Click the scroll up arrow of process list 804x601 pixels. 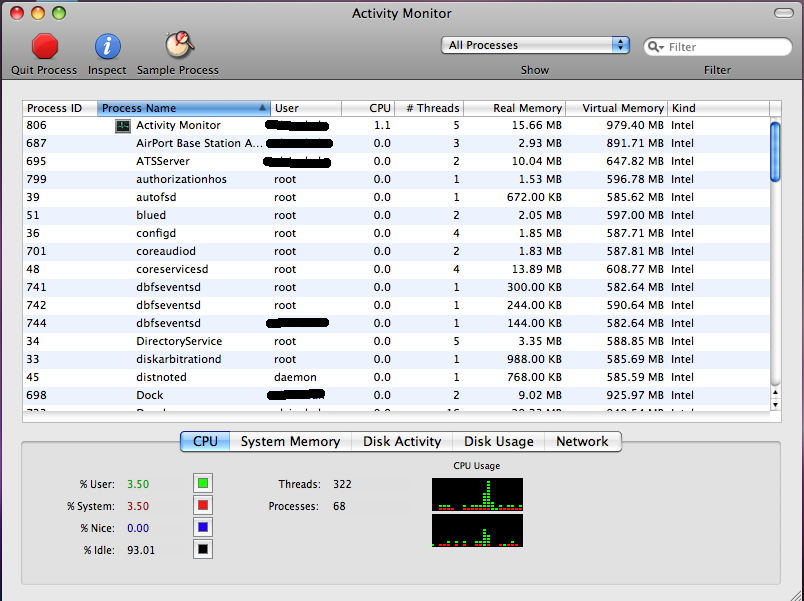(x=775, y=393)
